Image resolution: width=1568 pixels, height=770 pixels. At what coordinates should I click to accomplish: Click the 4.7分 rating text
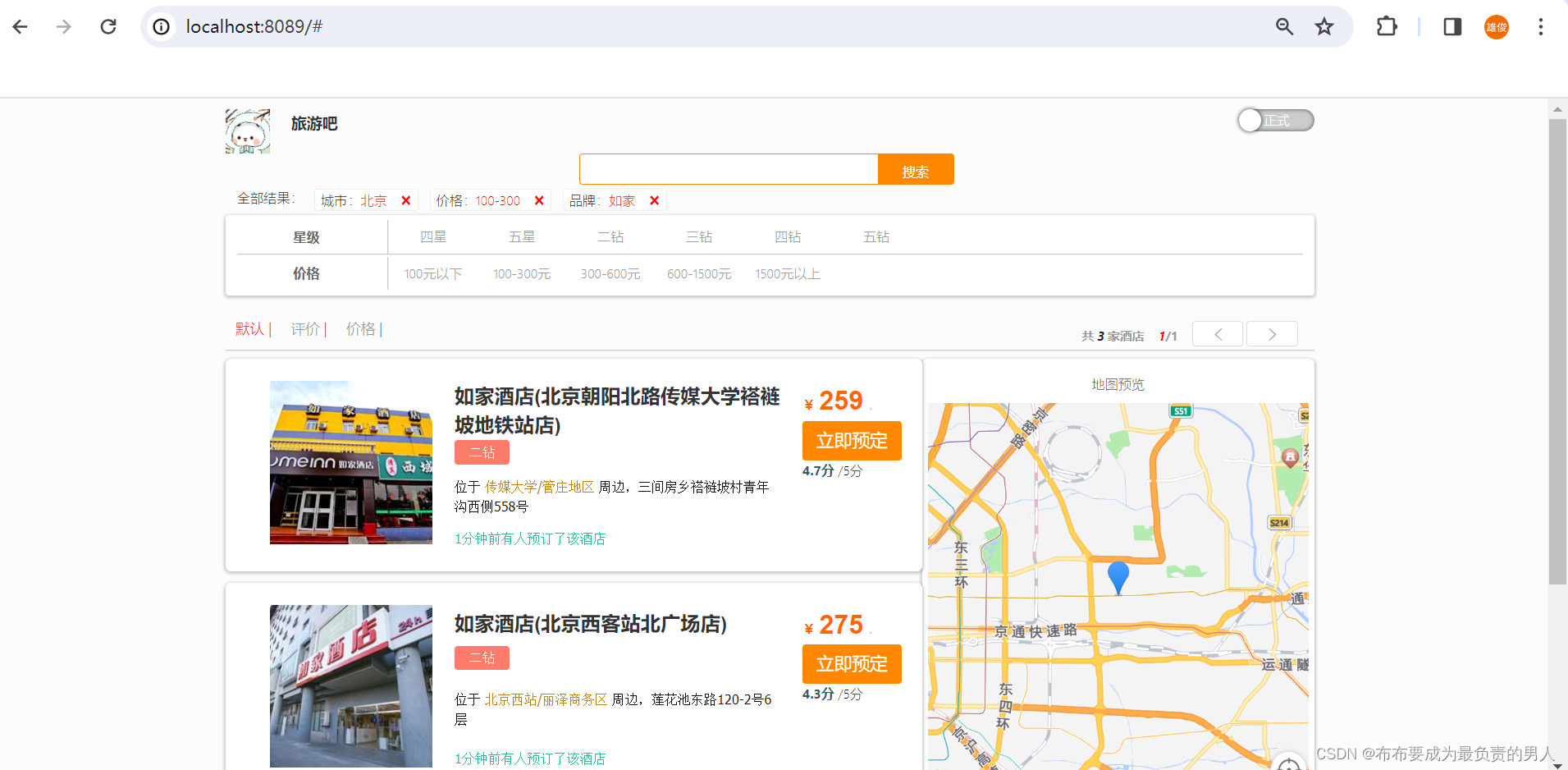818,471
